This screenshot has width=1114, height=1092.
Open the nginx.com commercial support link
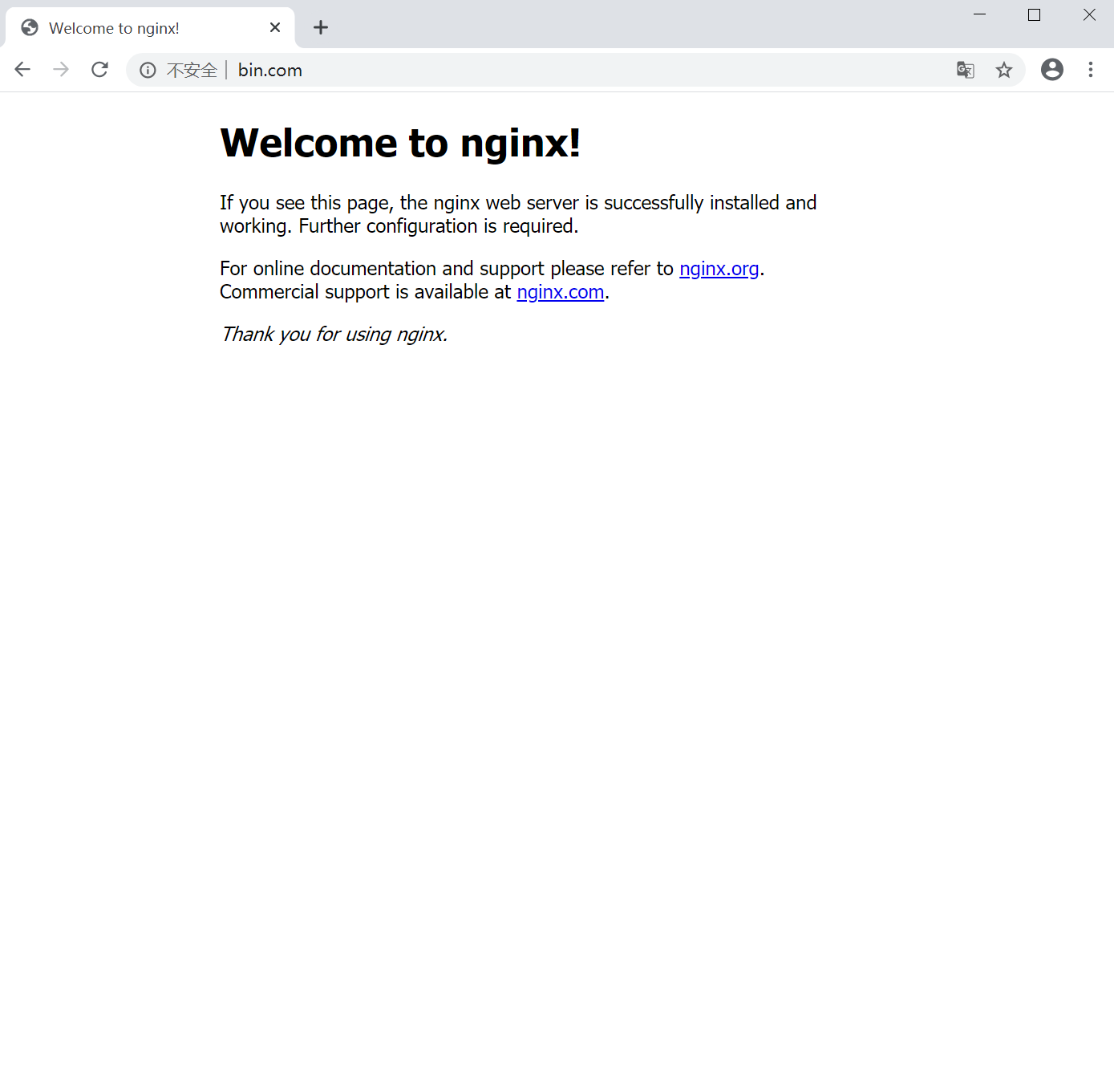click(561, 292)
